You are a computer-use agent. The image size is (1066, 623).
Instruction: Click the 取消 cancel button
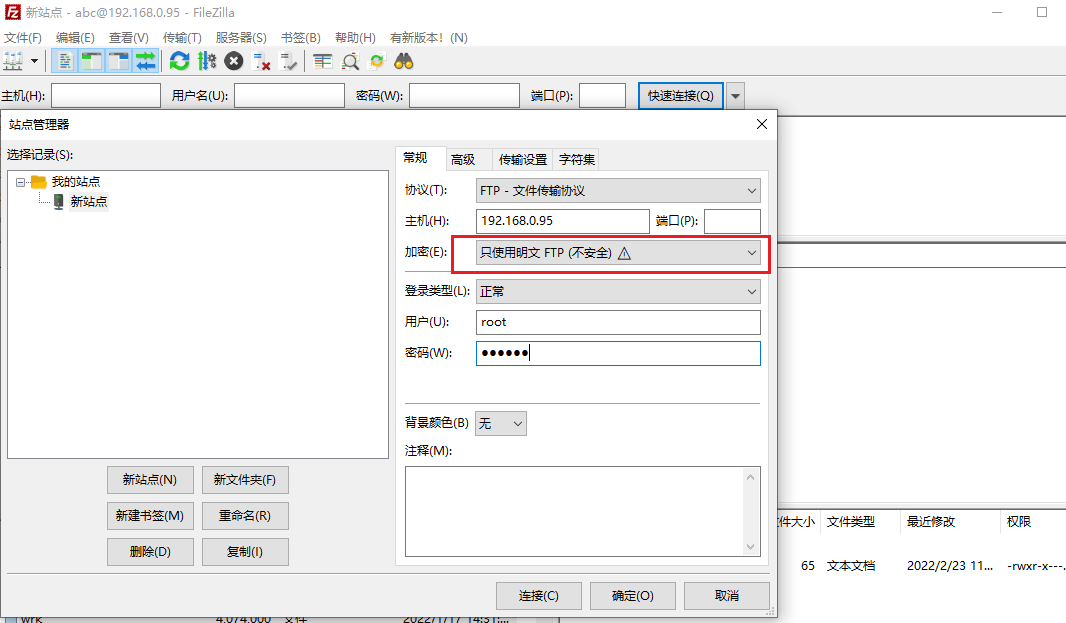pos(727,596)
